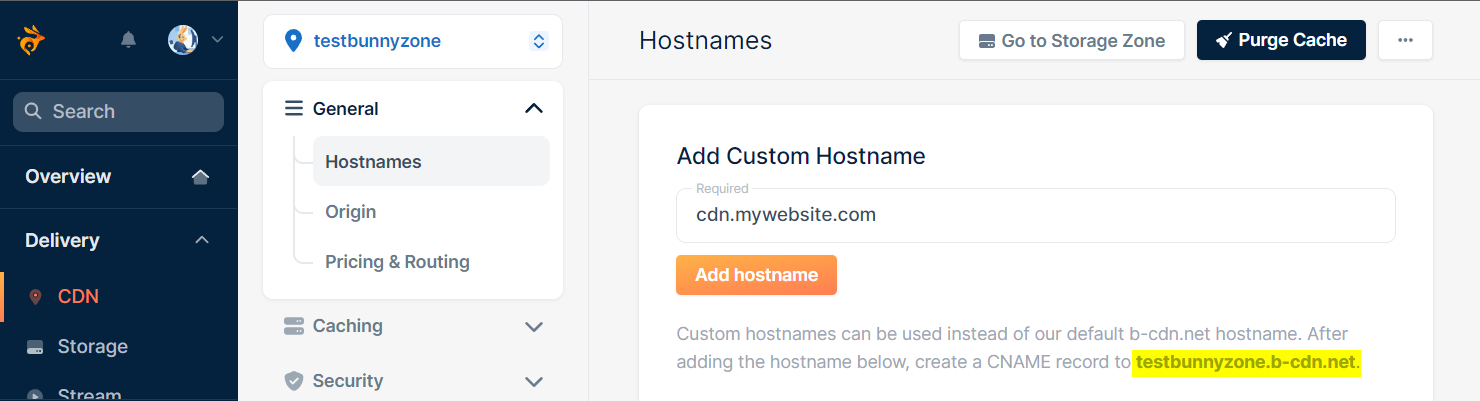Select the Hostnames item
1480x401 pixels.
point(431,161)
